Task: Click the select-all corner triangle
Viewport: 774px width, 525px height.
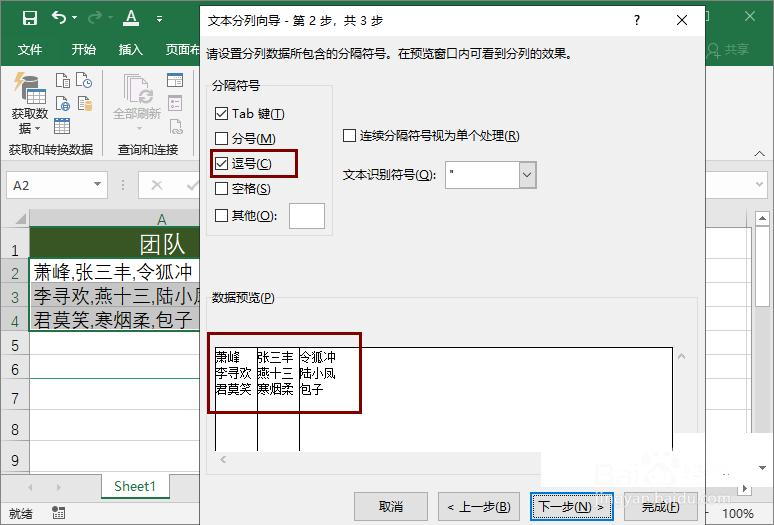Action: click(x=20, y=218)
